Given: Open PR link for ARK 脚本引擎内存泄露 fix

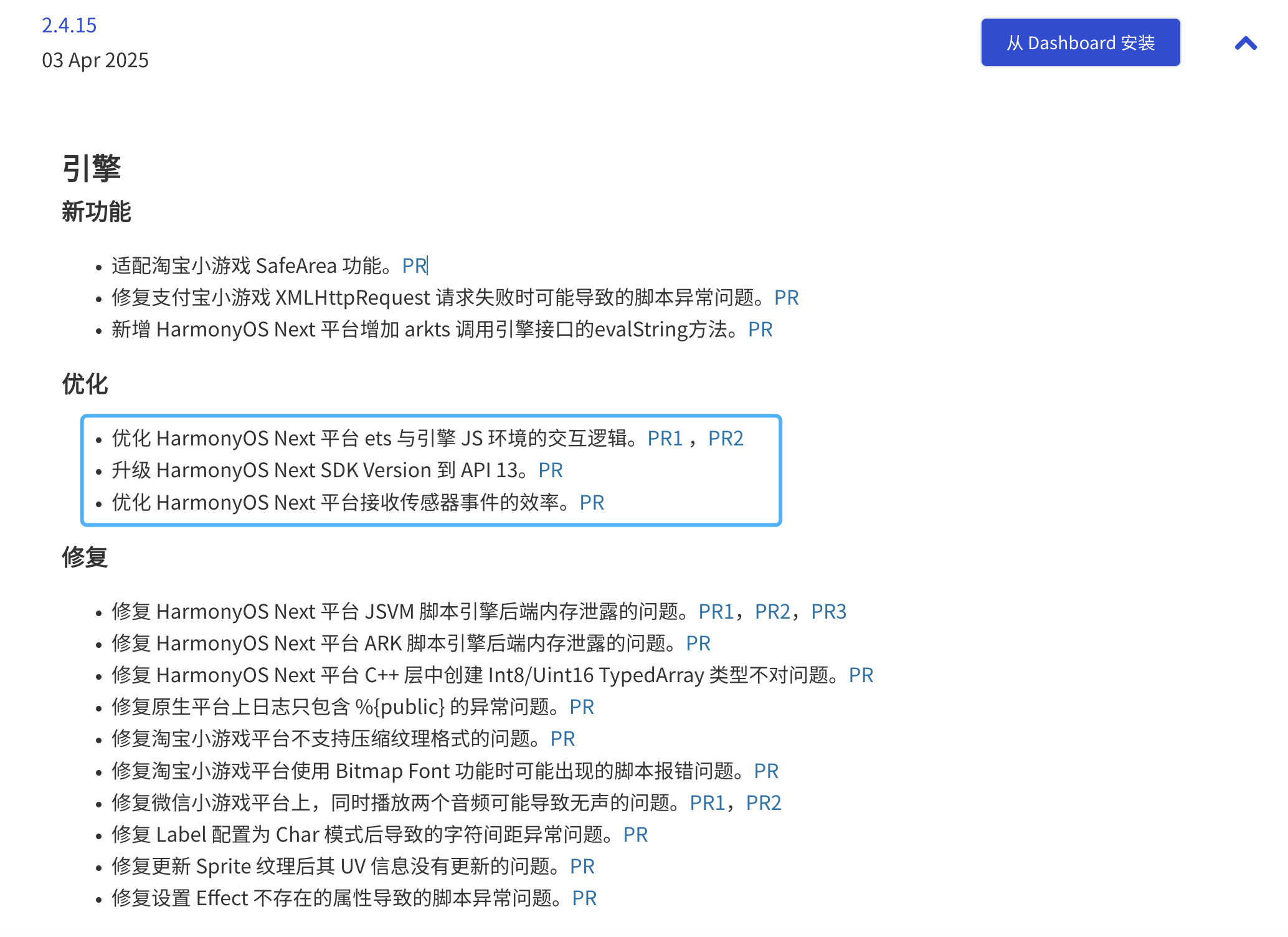Looking at the screenshot, I should point(698,644).
